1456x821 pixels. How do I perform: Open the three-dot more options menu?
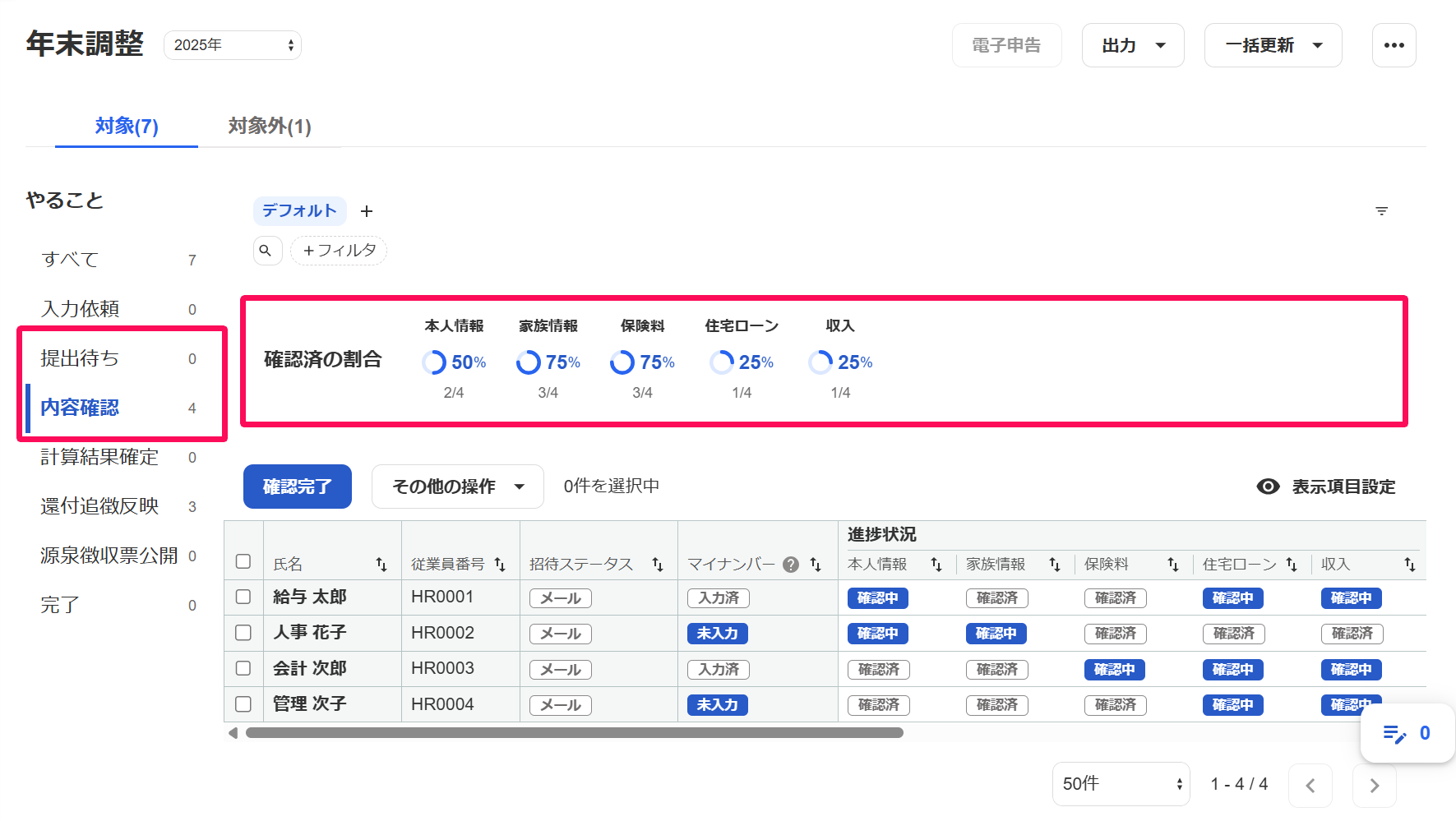coord(1394,45)
